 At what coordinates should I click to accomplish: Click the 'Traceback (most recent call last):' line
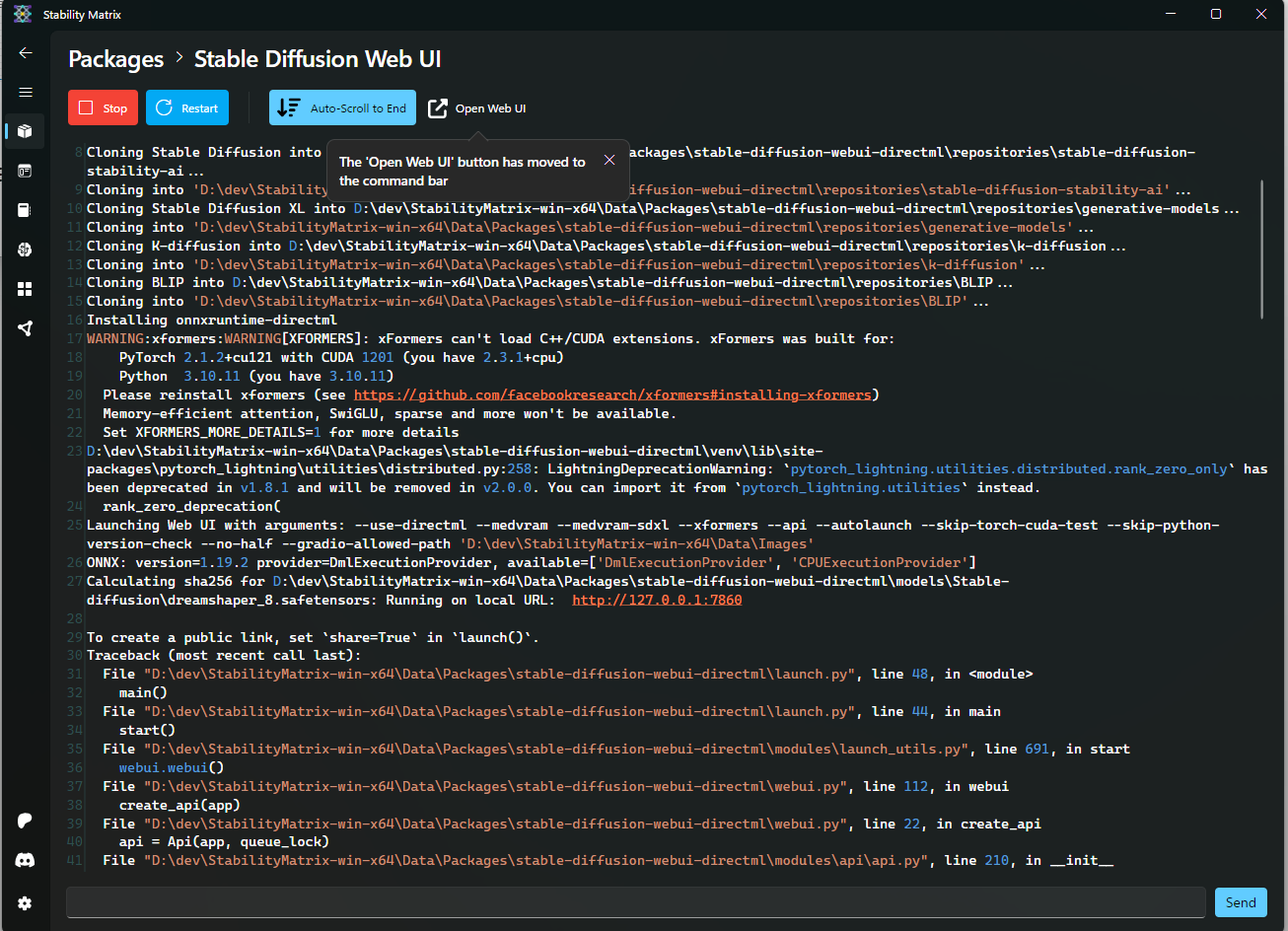click(224, 655)
